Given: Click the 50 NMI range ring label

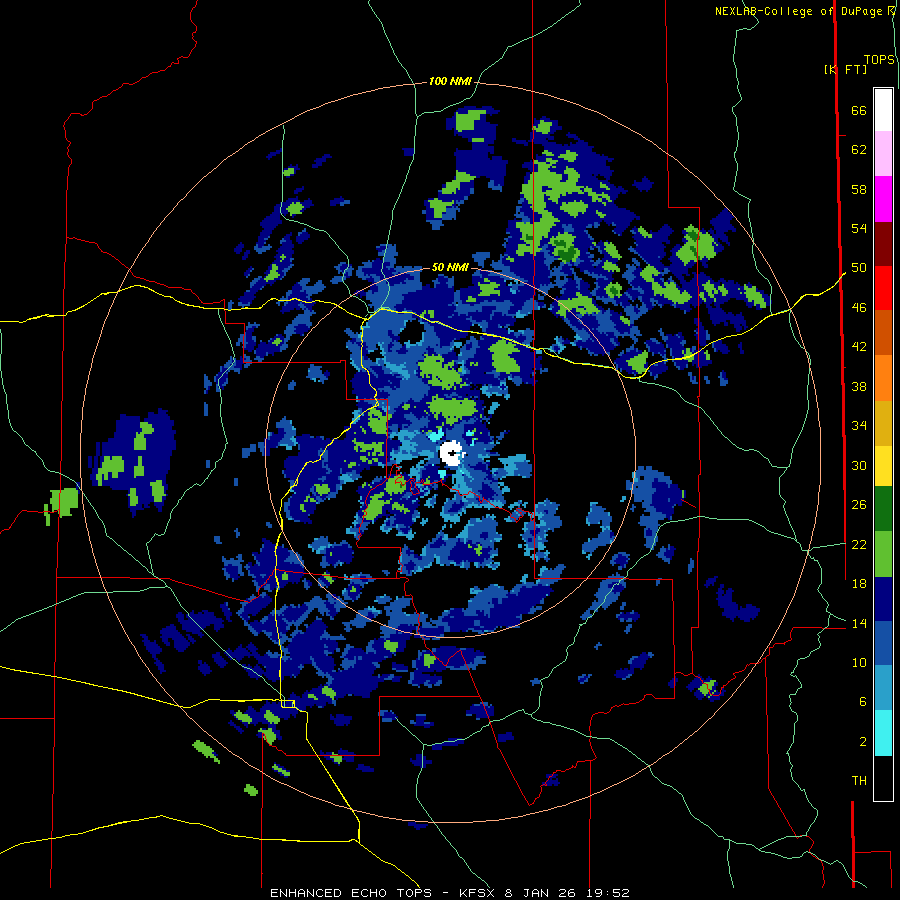Looking at the screenshot, I should coord(450,267).
